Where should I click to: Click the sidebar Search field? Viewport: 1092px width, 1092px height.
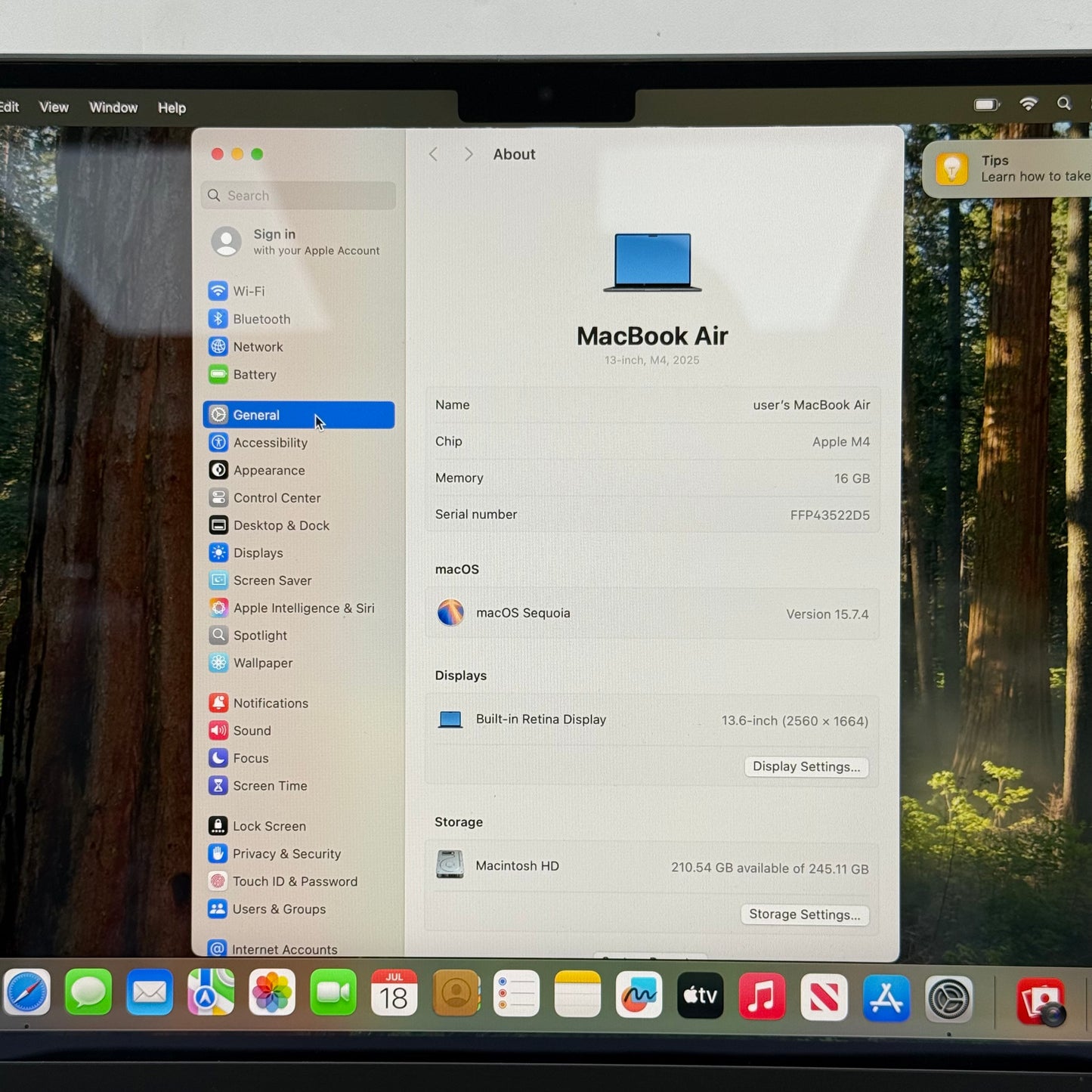coord(299,196)
